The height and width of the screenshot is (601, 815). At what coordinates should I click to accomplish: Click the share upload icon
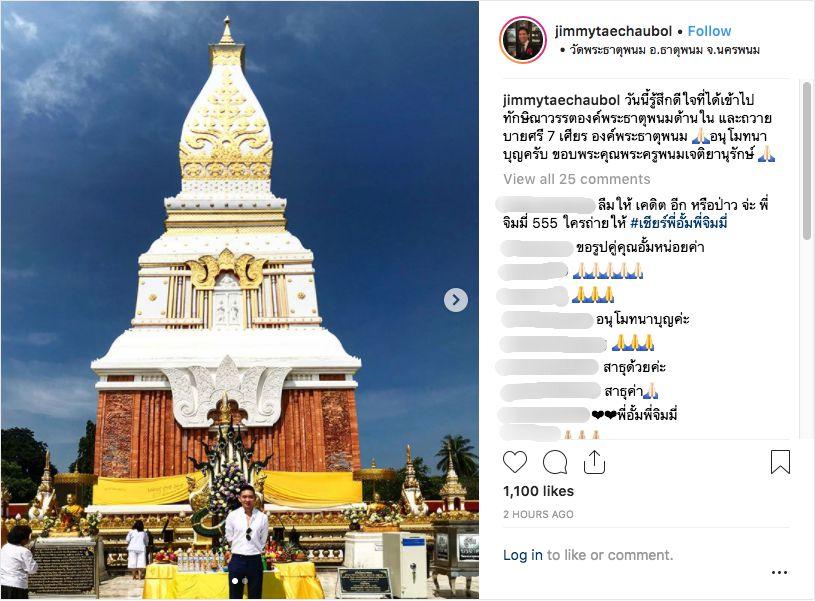pyautogui.click(x=594, y=462)
